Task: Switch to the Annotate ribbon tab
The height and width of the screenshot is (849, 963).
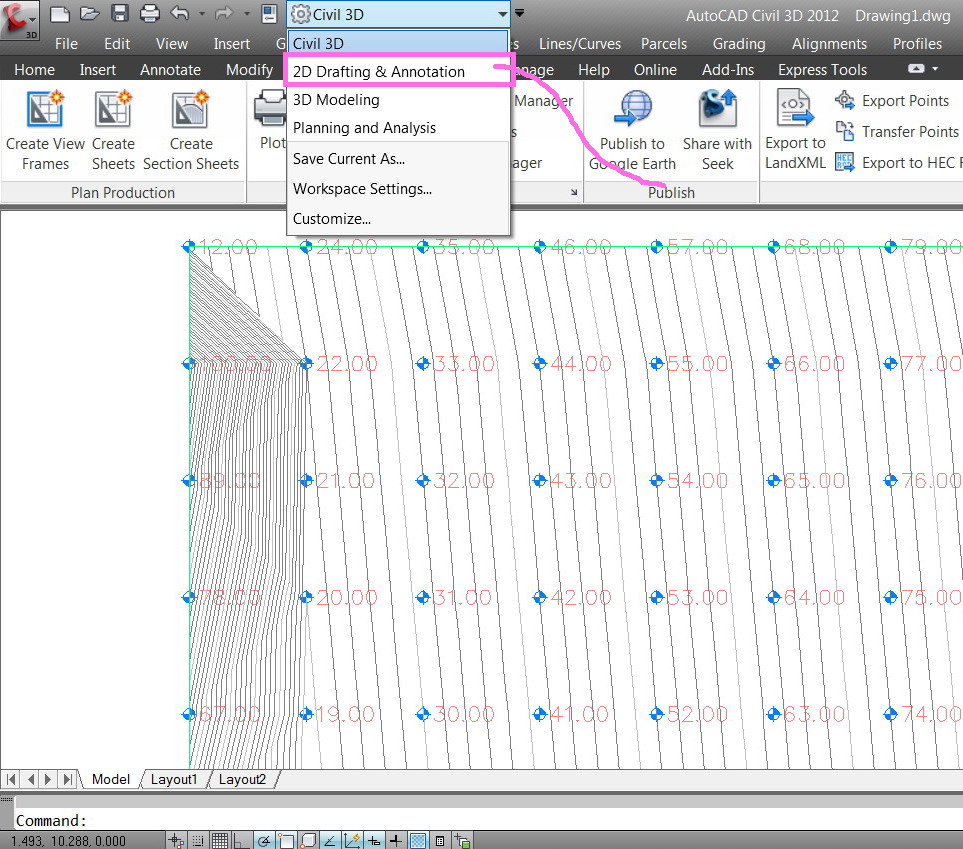Action: pyautogui.click(x=170, y=69)
